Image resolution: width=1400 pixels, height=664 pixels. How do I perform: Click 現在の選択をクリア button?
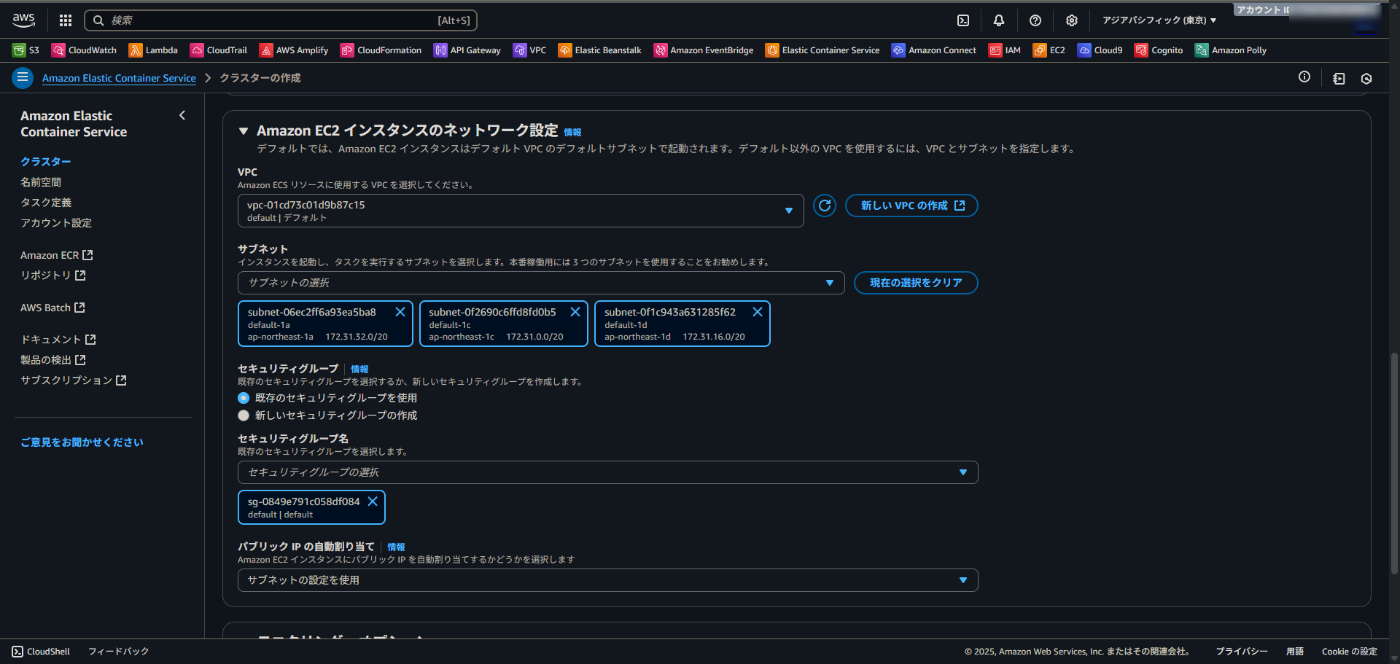click(916, 283)
